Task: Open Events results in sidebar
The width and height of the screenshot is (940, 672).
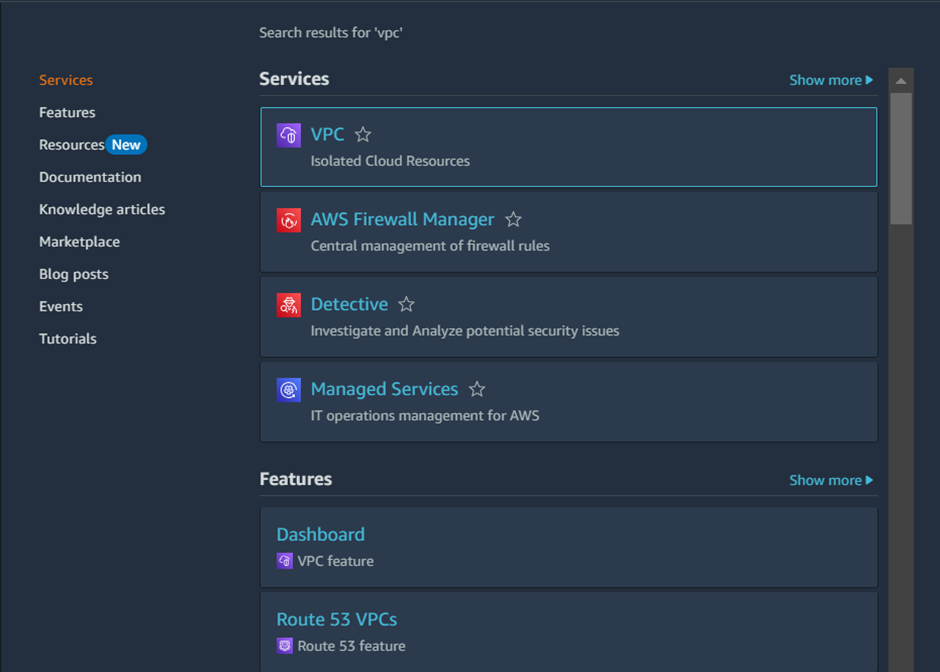Action: pyautogui.click(x=61, y=306)
